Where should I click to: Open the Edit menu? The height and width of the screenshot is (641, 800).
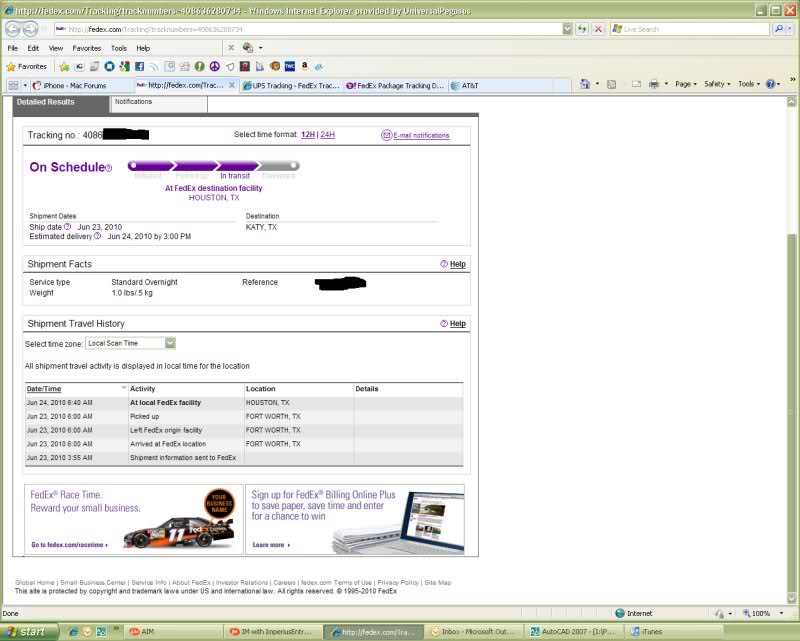pyautogui.click(x=33, y=48)
